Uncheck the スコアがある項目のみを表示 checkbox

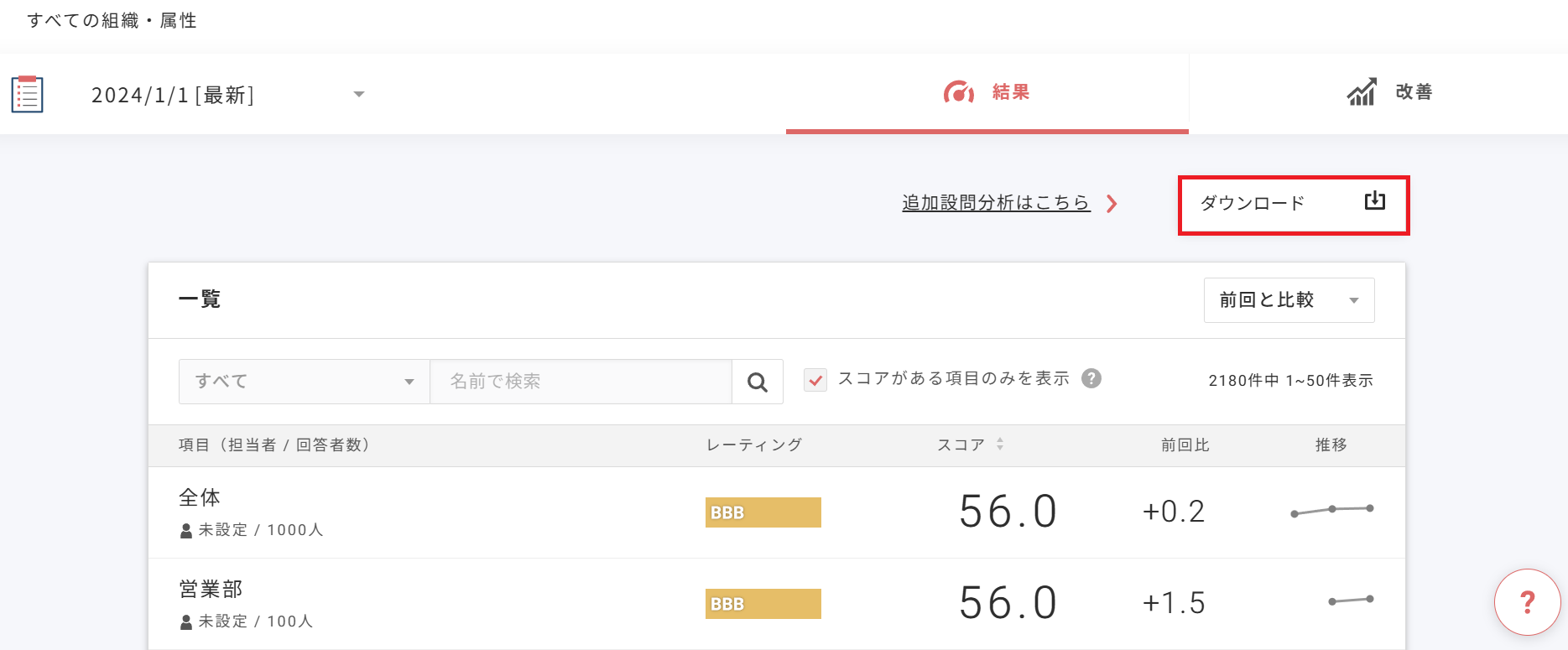pyautogui.click(x=815, y=379)
